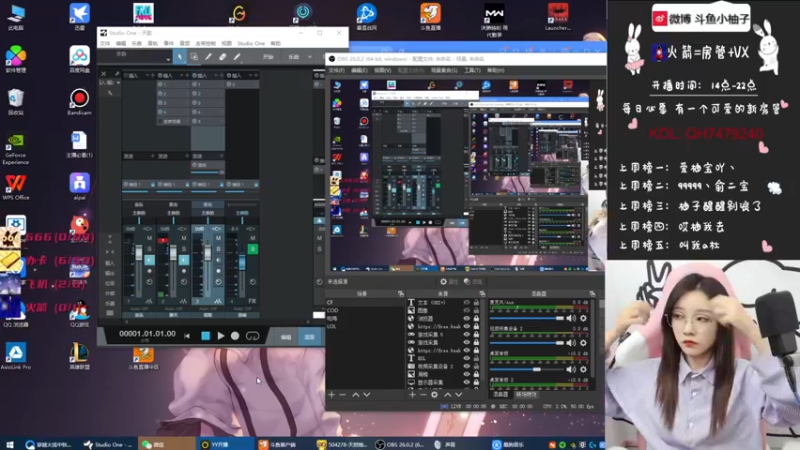The image size is (800, 450).
Task: Select the Range tool in Studio One toolbar
Action: click(x=194, y=57)
